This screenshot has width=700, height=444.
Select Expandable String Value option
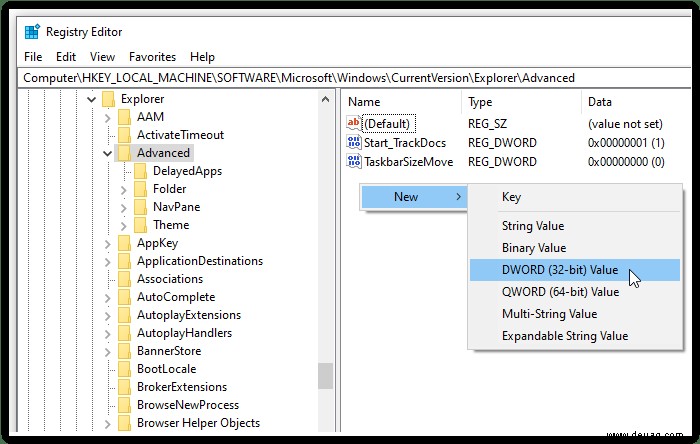point(575,336)
